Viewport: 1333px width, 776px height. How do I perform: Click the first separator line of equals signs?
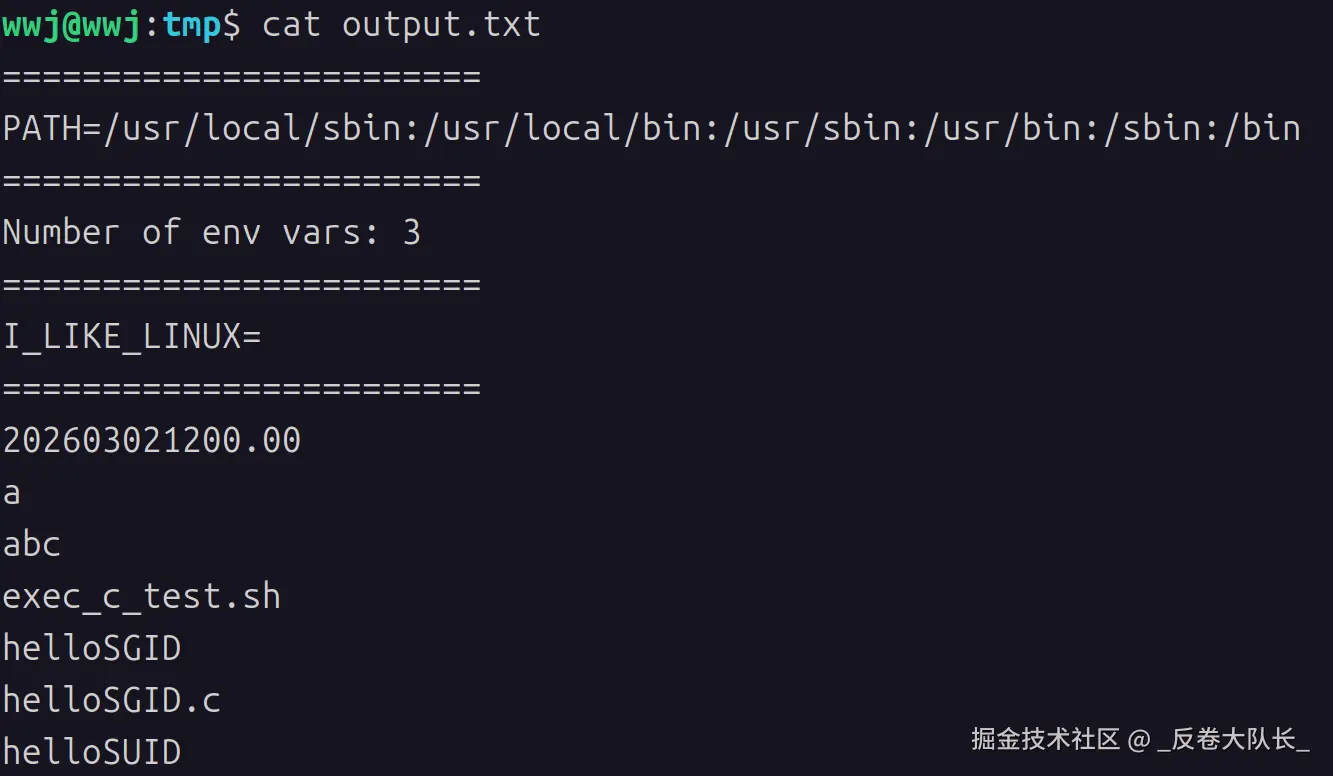(x=241, y=77)
